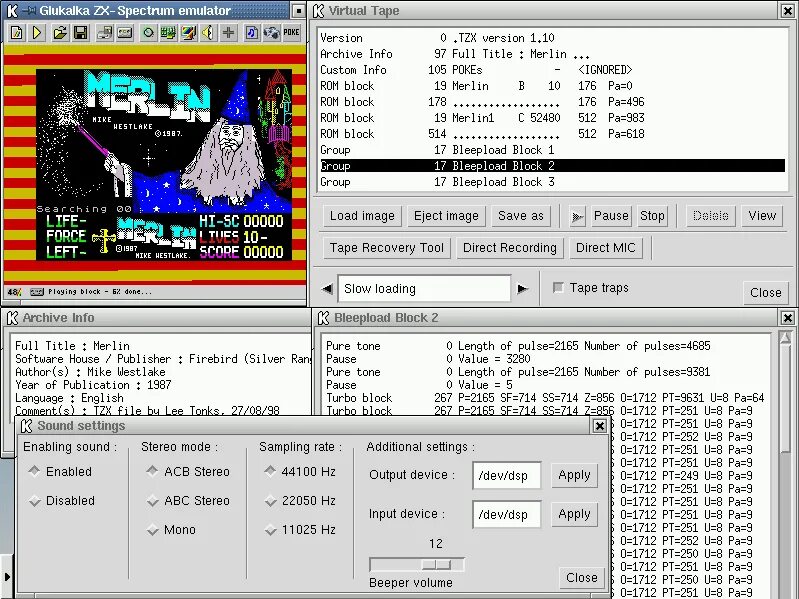Select the Bleepload Block 1 group row

(x=552, y=150)
